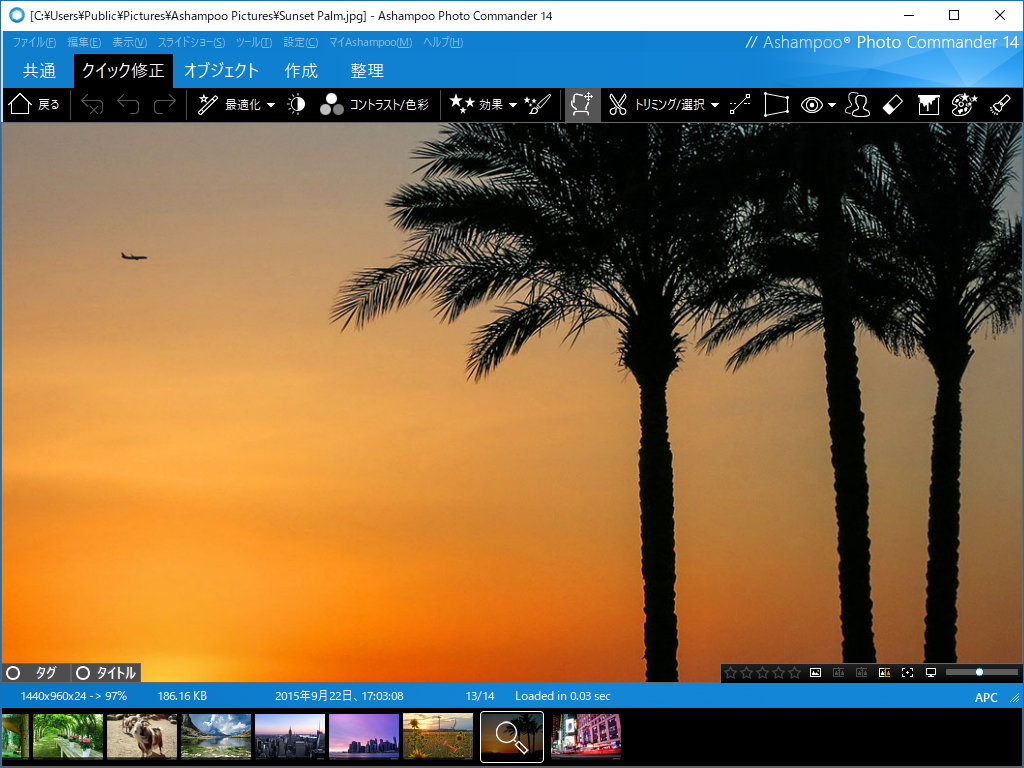Open the ファイル(F) menu
The image size is (1024, 768).
tap(34, 42)
